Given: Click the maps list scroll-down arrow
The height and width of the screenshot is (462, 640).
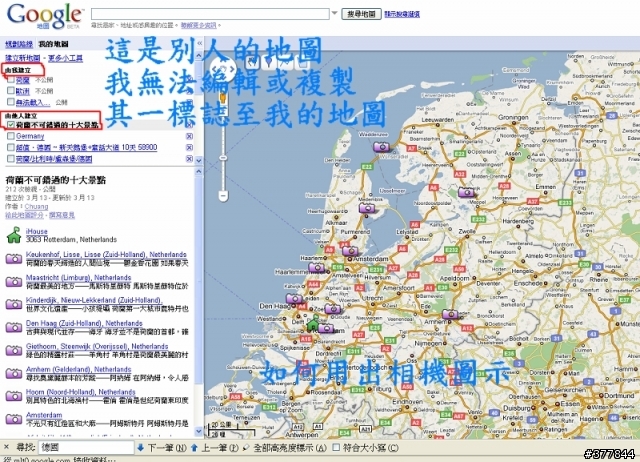Looking at the screenshot, I should point(199,161).
